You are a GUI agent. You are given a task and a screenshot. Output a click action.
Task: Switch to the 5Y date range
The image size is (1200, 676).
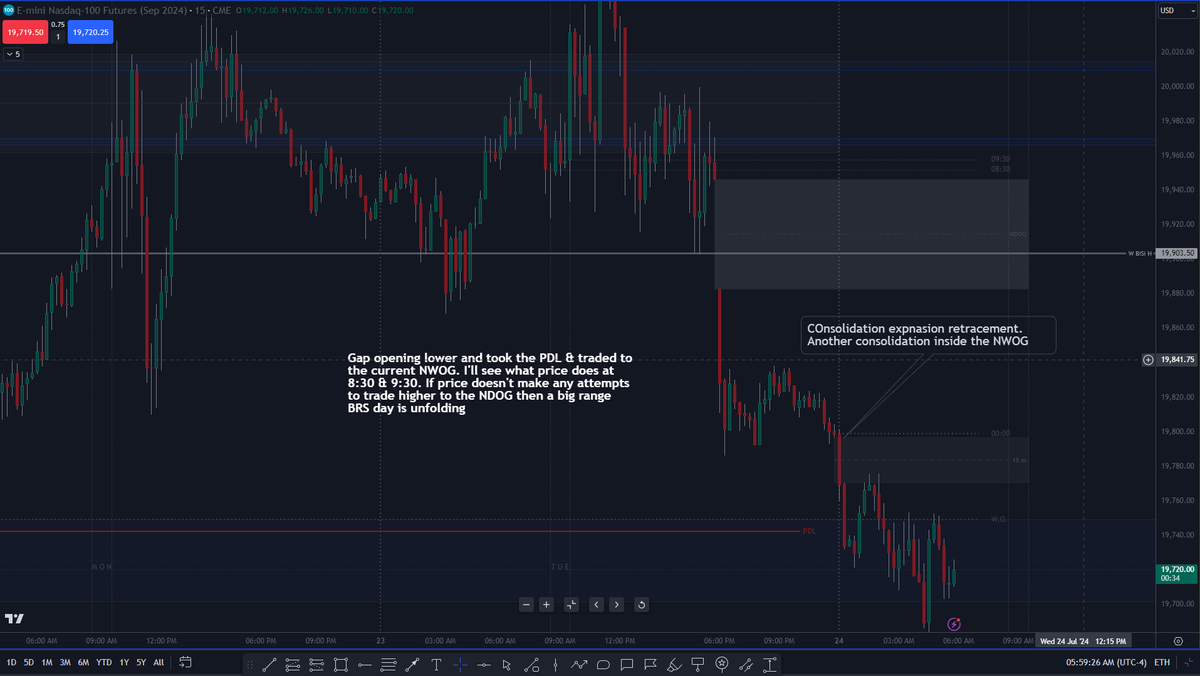[141, 662]
